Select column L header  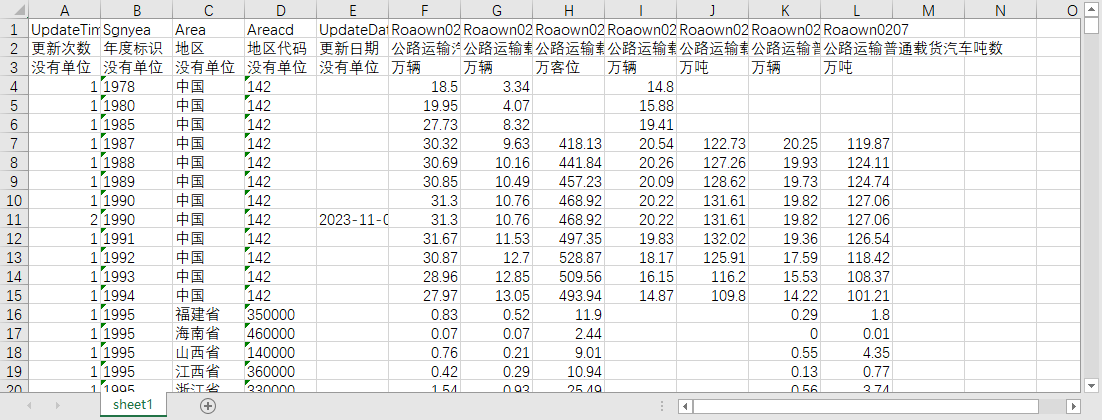857,10
